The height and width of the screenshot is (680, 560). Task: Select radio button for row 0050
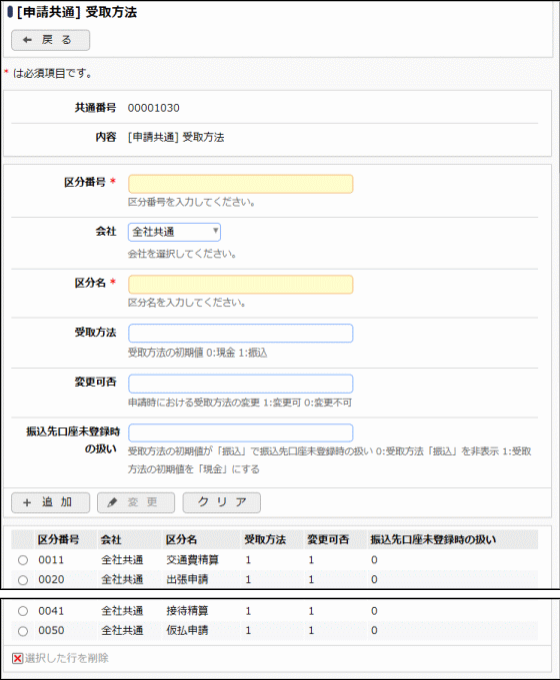coord(23,631)
